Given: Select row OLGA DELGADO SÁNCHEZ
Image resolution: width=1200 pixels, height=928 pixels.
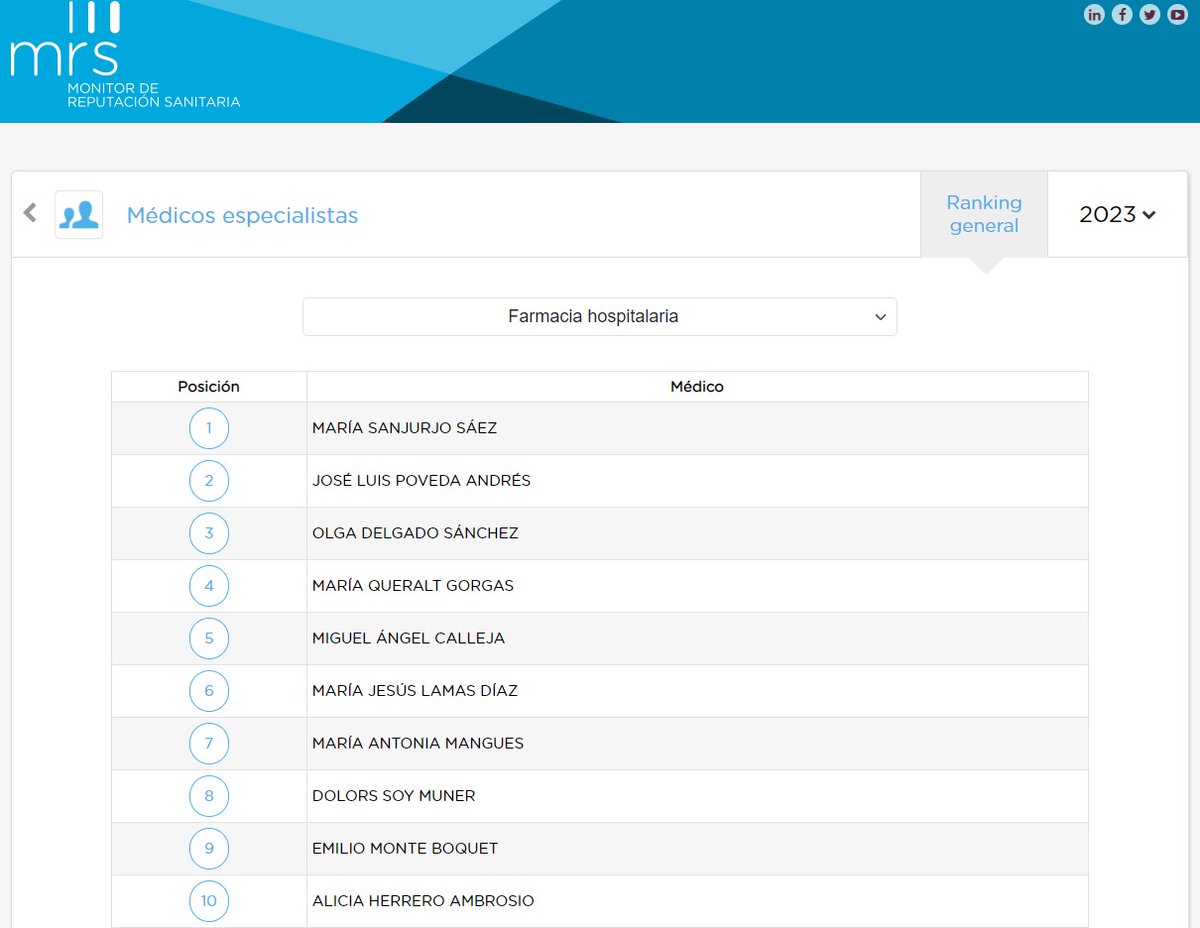Looking at the screenshot, I should point(600,533).
